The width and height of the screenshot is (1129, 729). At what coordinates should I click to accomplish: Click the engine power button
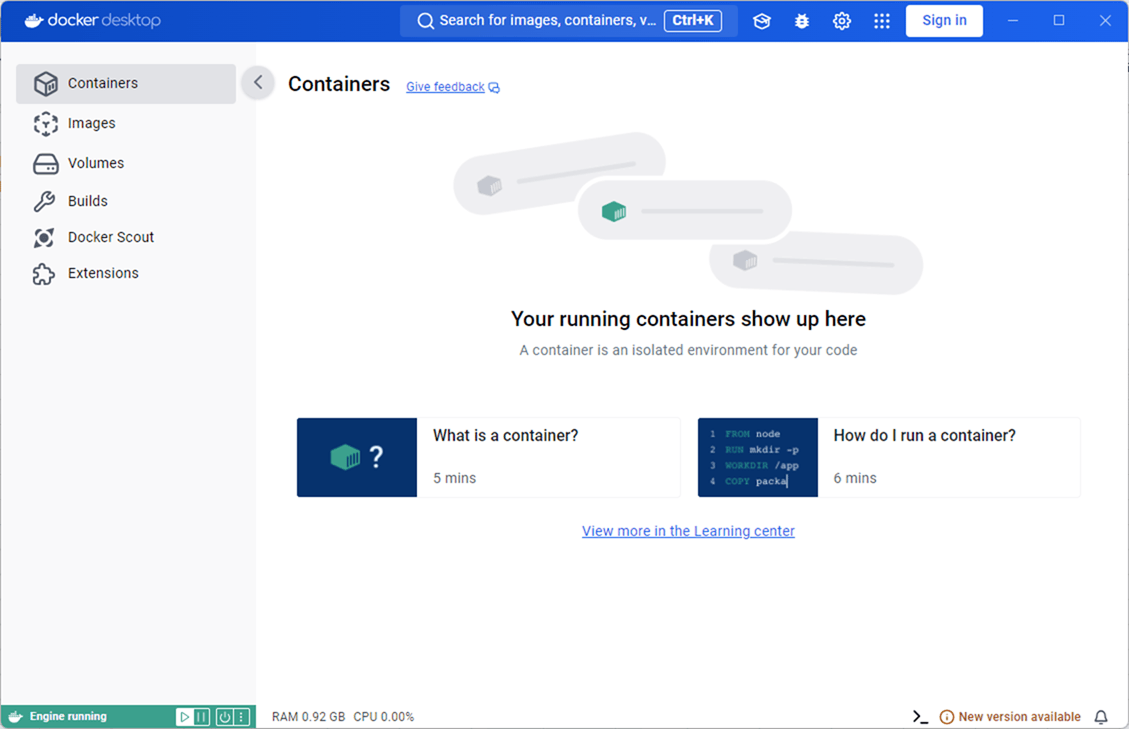point(225,717)
